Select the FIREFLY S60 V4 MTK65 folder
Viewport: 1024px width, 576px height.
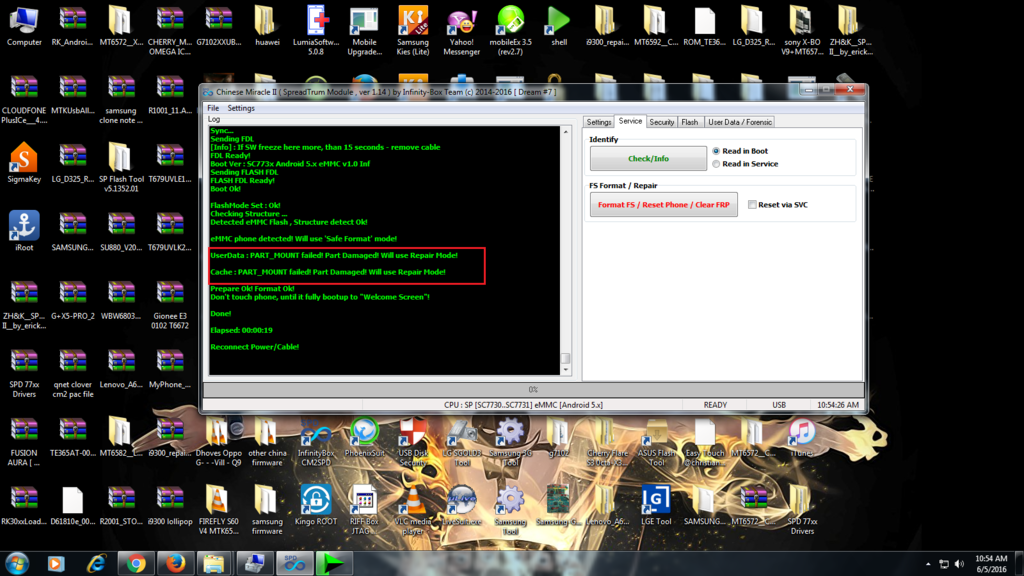pyautogui.click(x=219, y=510)
